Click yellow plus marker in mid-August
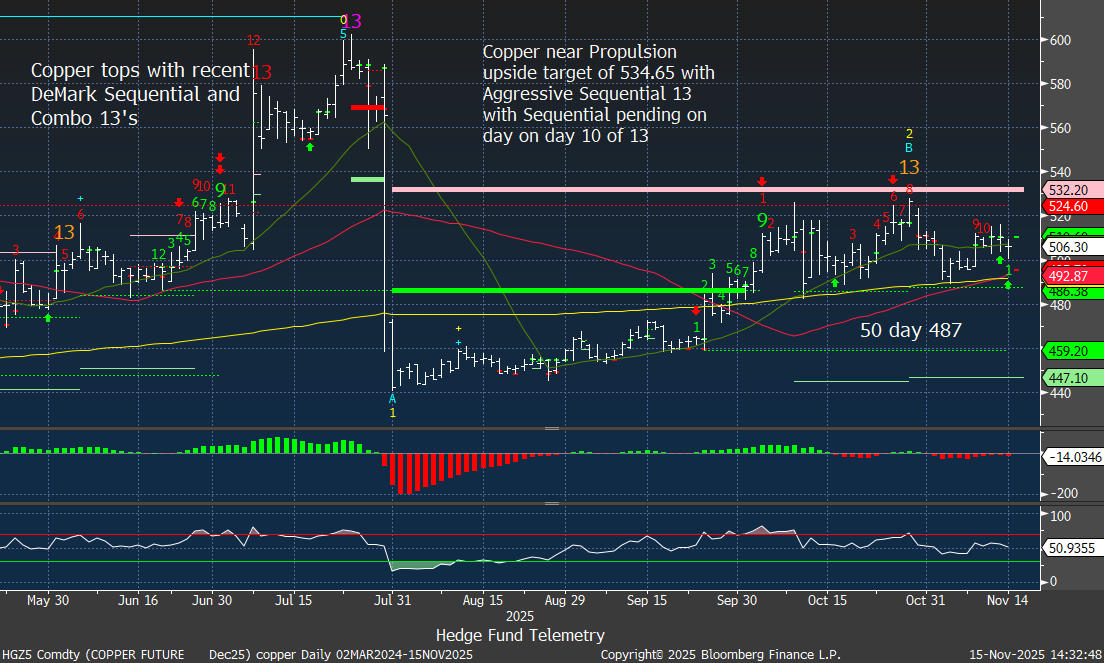Viewport: 1104px width, 663px height. tap(458, 329)
